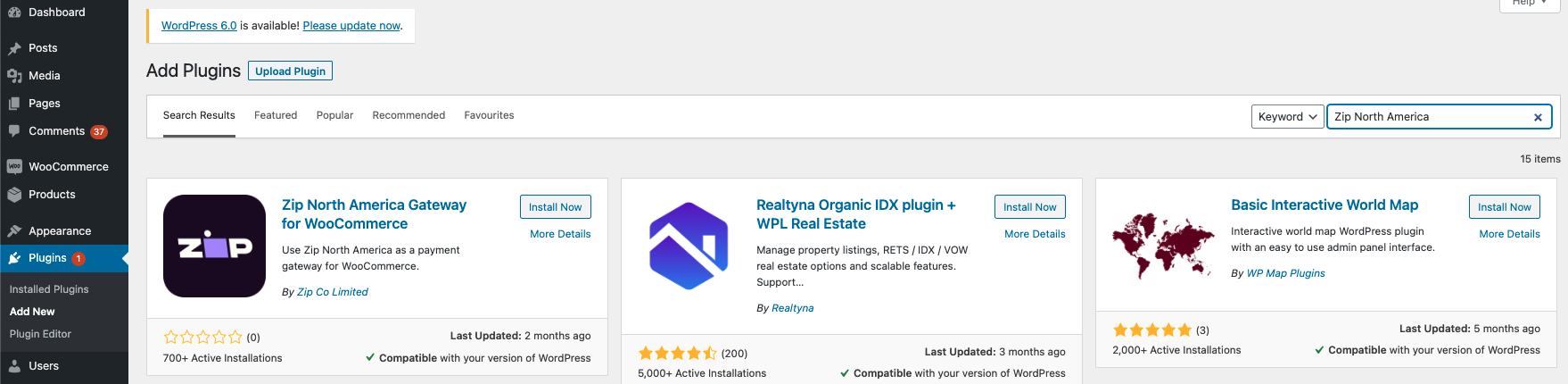
Task: Open Realtyna author link
Action: pyautogui.click(x=792, y=308)
